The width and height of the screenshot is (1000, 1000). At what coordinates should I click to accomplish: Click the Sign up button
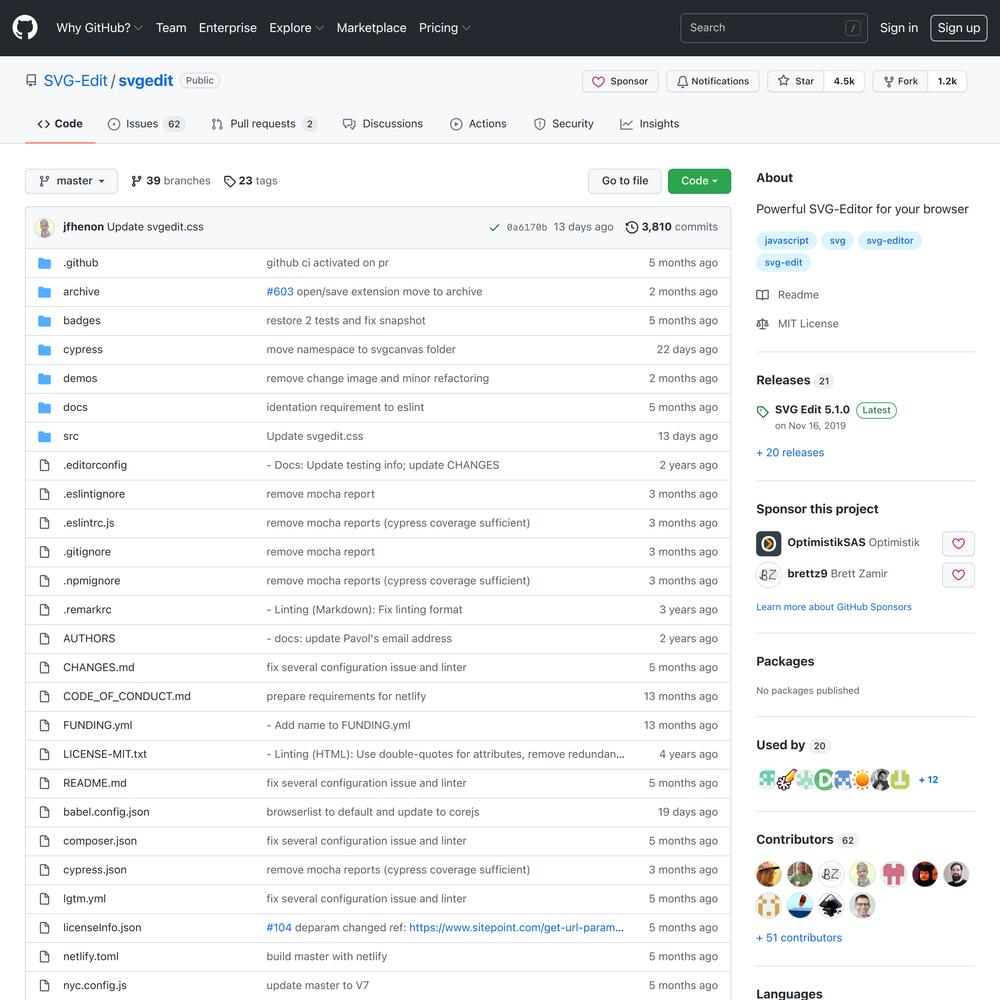click(x=959, y=28)
